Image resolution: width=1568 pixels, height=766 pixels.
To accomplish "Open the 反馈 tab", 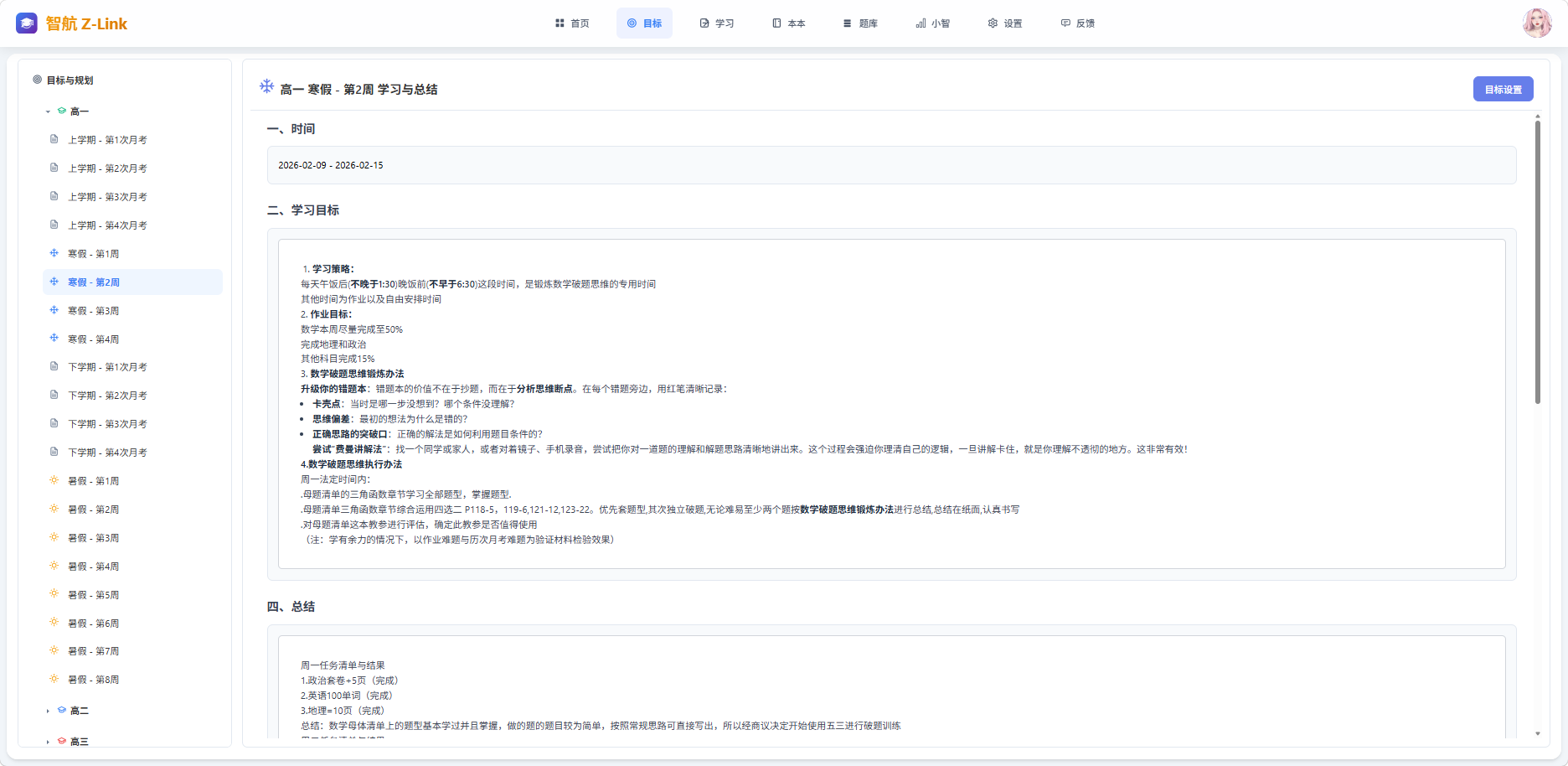I will coord(1078,23).
